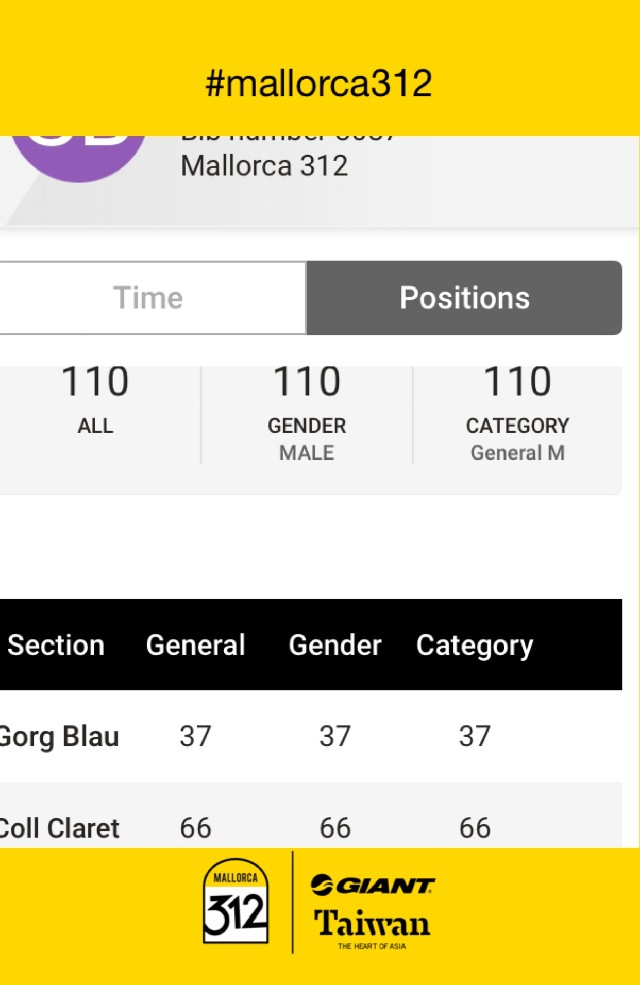
Task: Click the Mallorca 312 event name text
Action: coord(264,165)
